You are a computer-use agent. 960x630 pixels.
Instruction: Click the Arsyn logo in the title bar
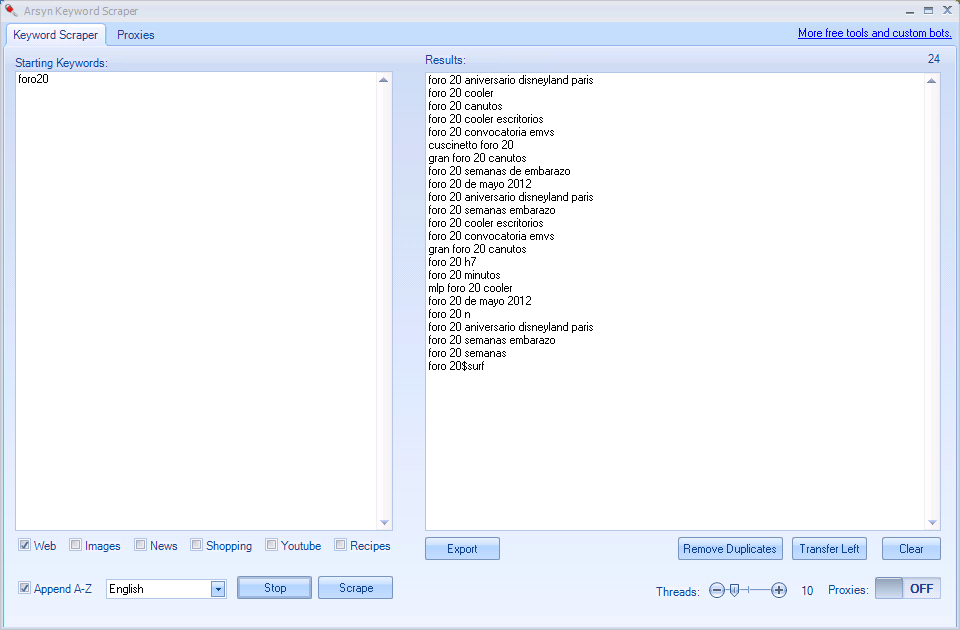pyautogui.click(x=10, y=9)
